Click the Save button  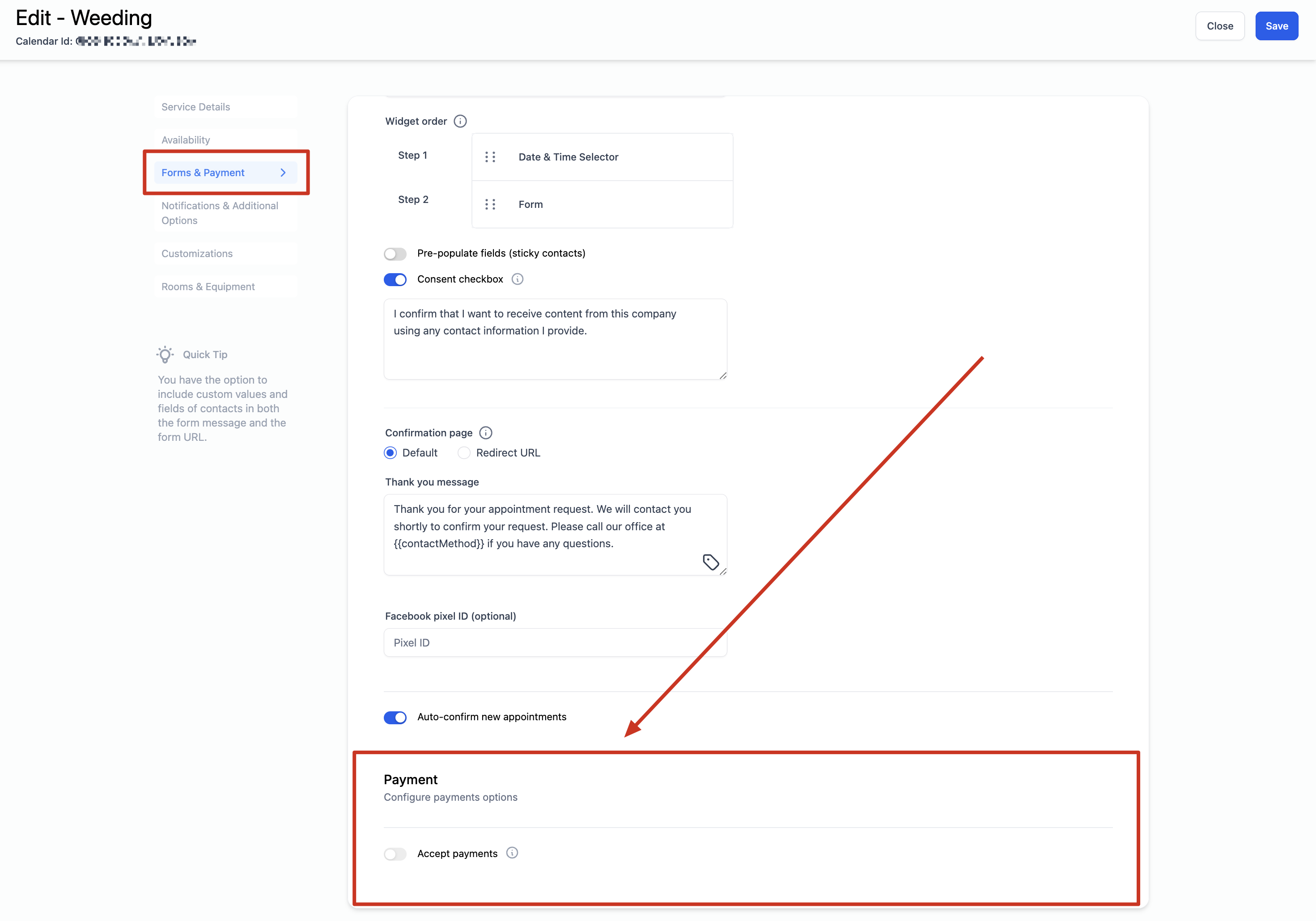(x=1276, y=26)
